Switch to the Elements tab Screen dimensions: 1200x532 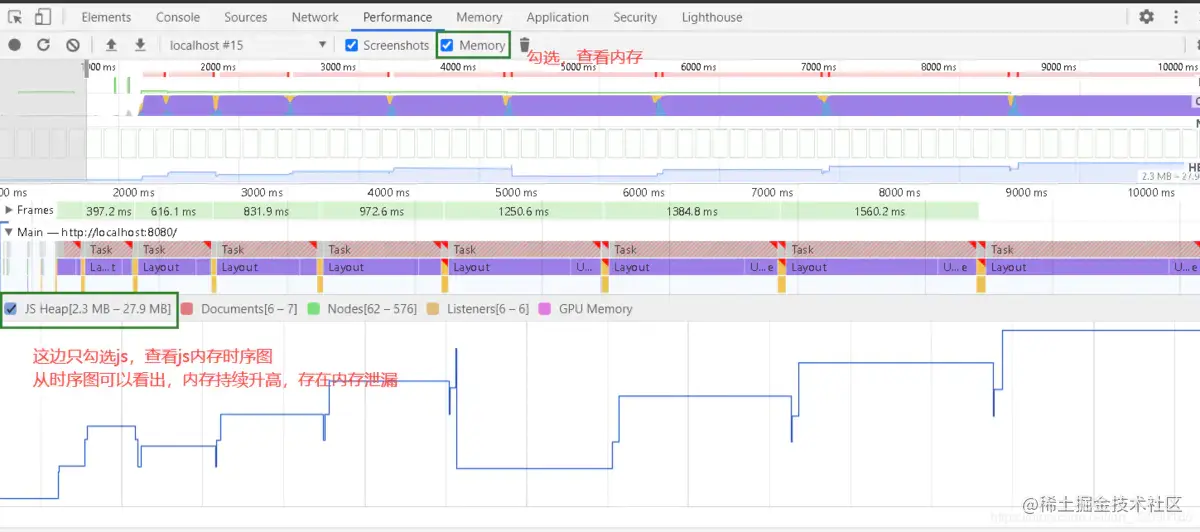coord(106,17)
